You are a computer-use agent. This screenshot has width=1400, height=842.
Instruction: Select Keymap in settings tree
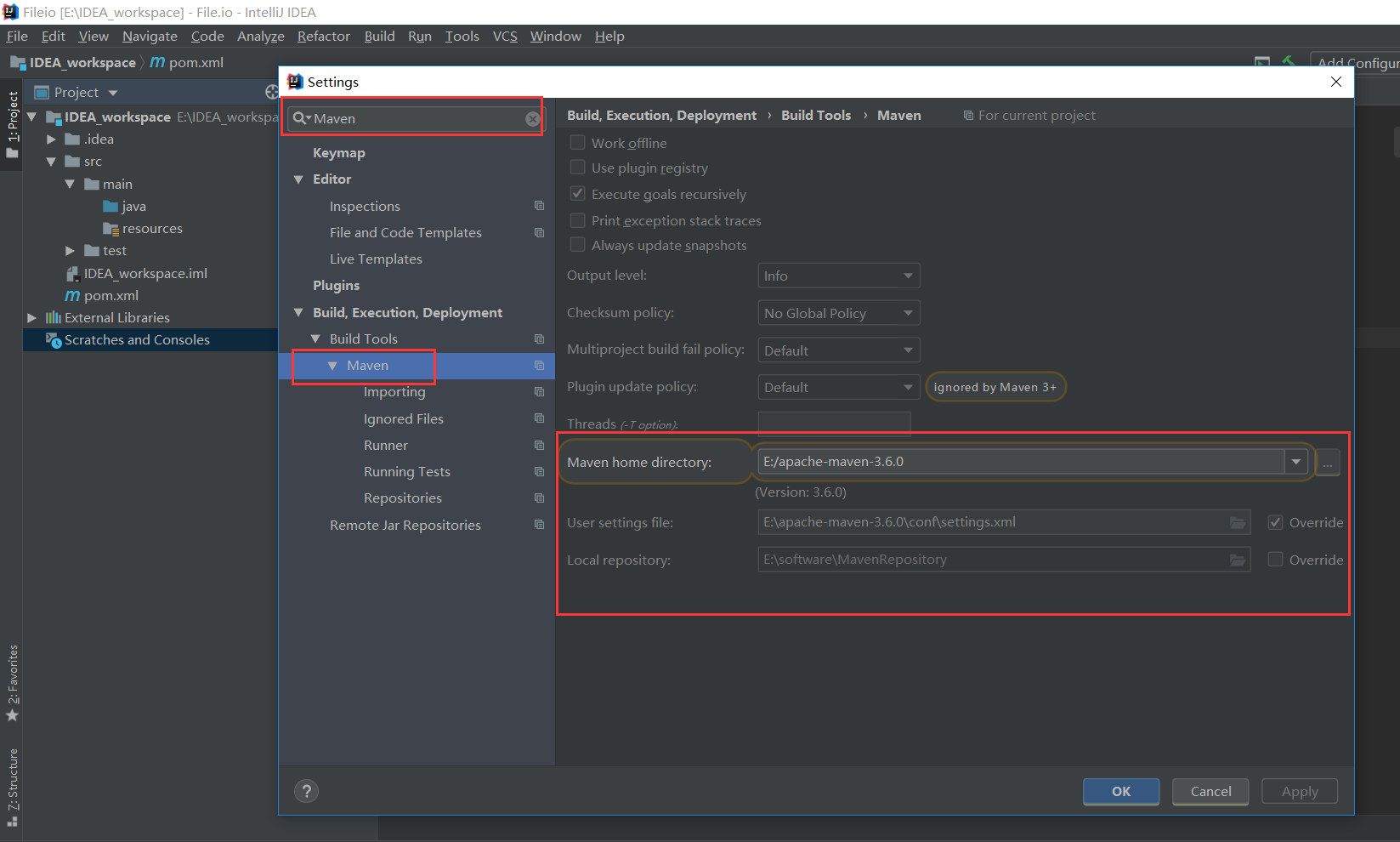pos(338,153)
